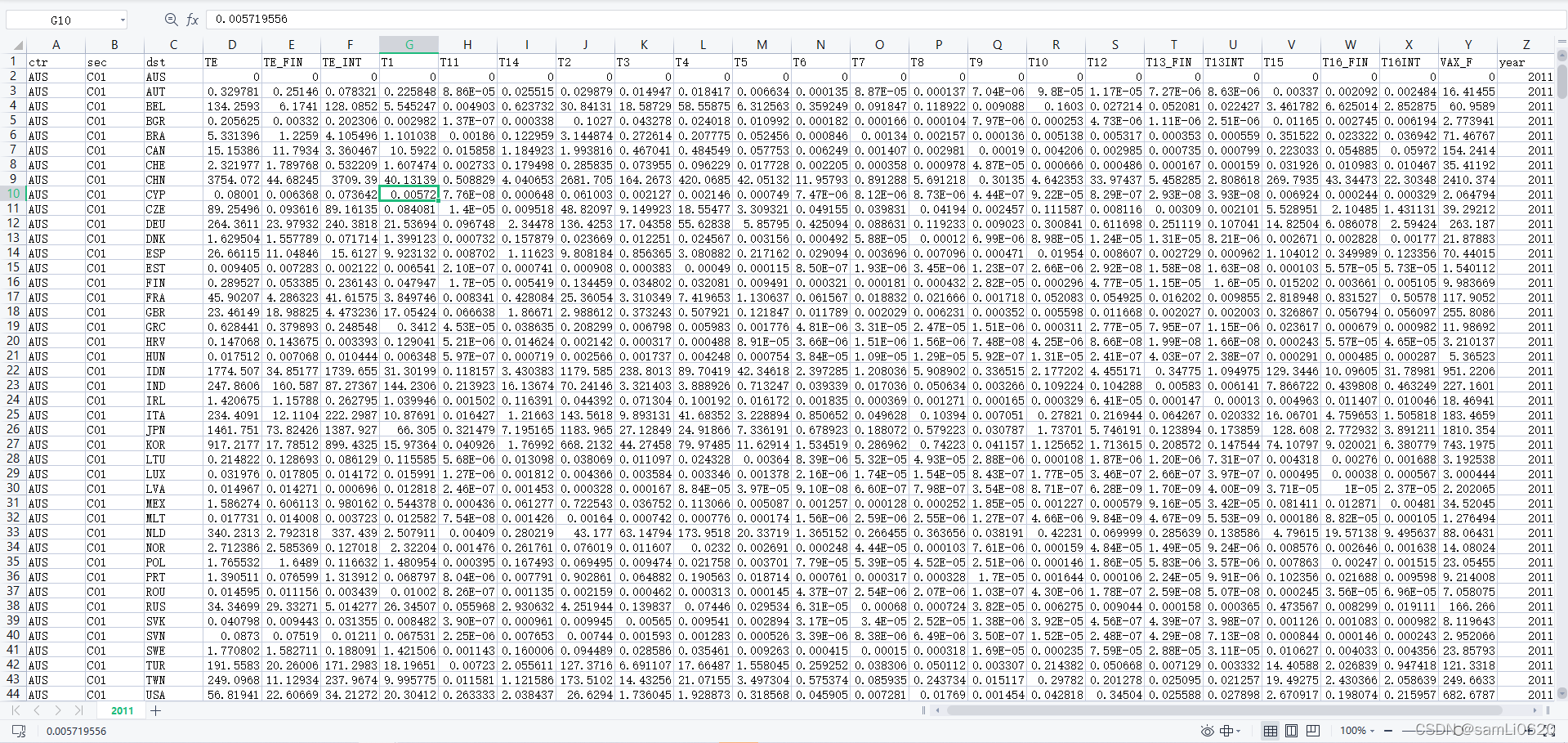Select the 'T14' header cell
1568x743 pixels.
click(526, 62)
